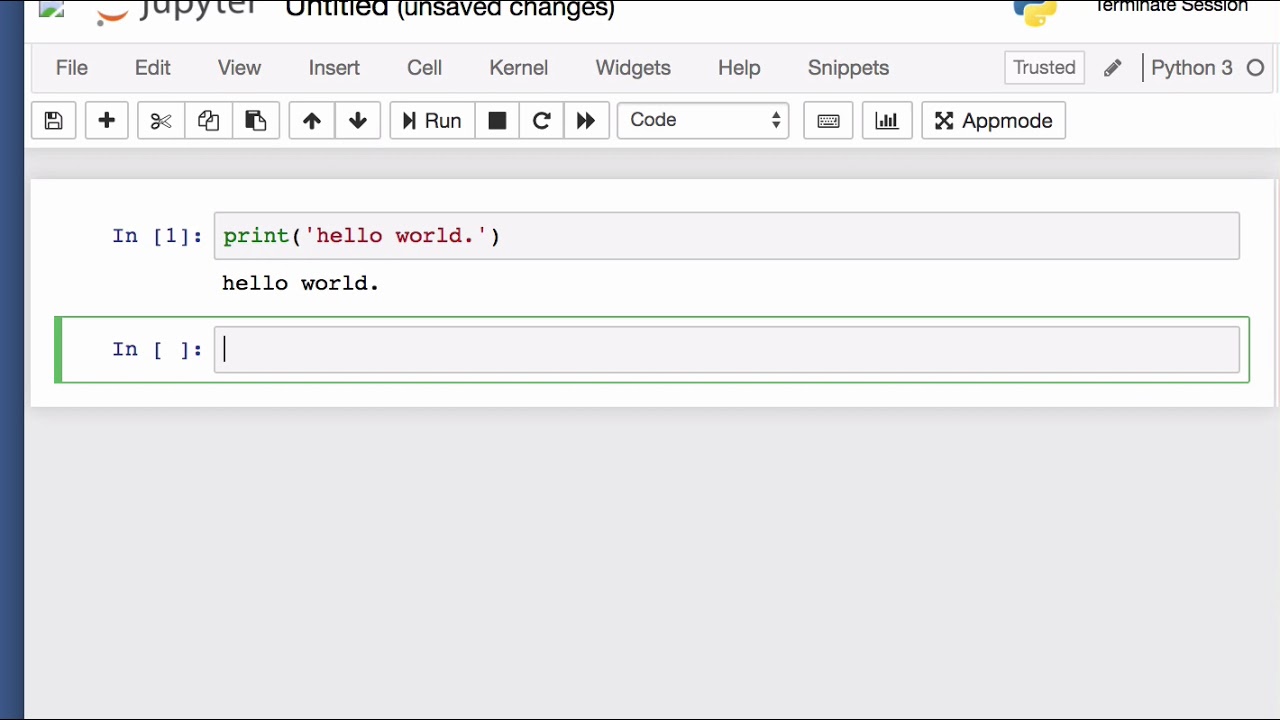The width and height of the screenshot is (1280, 720).
Task: Open the cell type Code dropdown
Action: point(703,121)
